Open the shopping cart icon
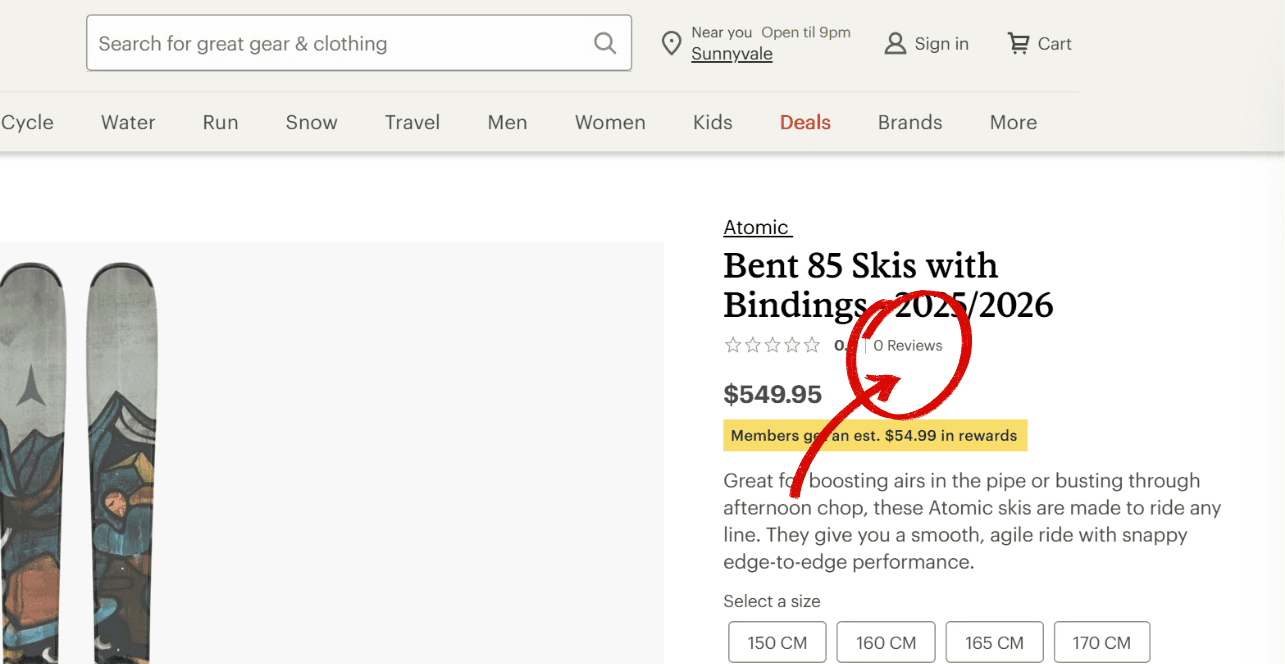 coord(1018,43)
